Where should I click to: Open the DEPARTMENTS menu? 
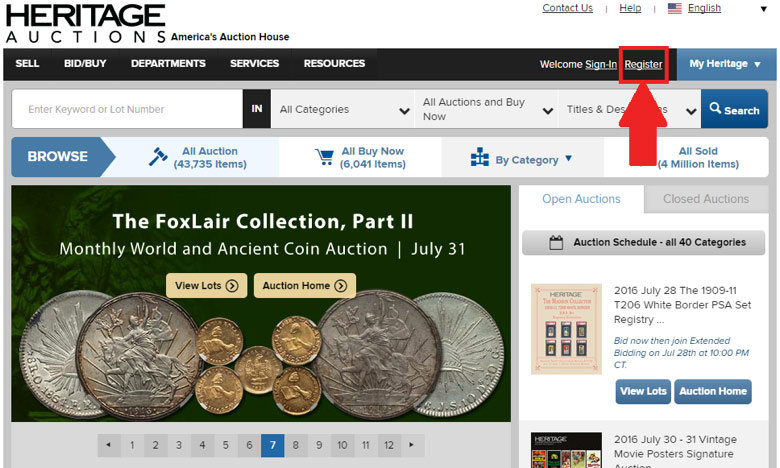point(168,64)
